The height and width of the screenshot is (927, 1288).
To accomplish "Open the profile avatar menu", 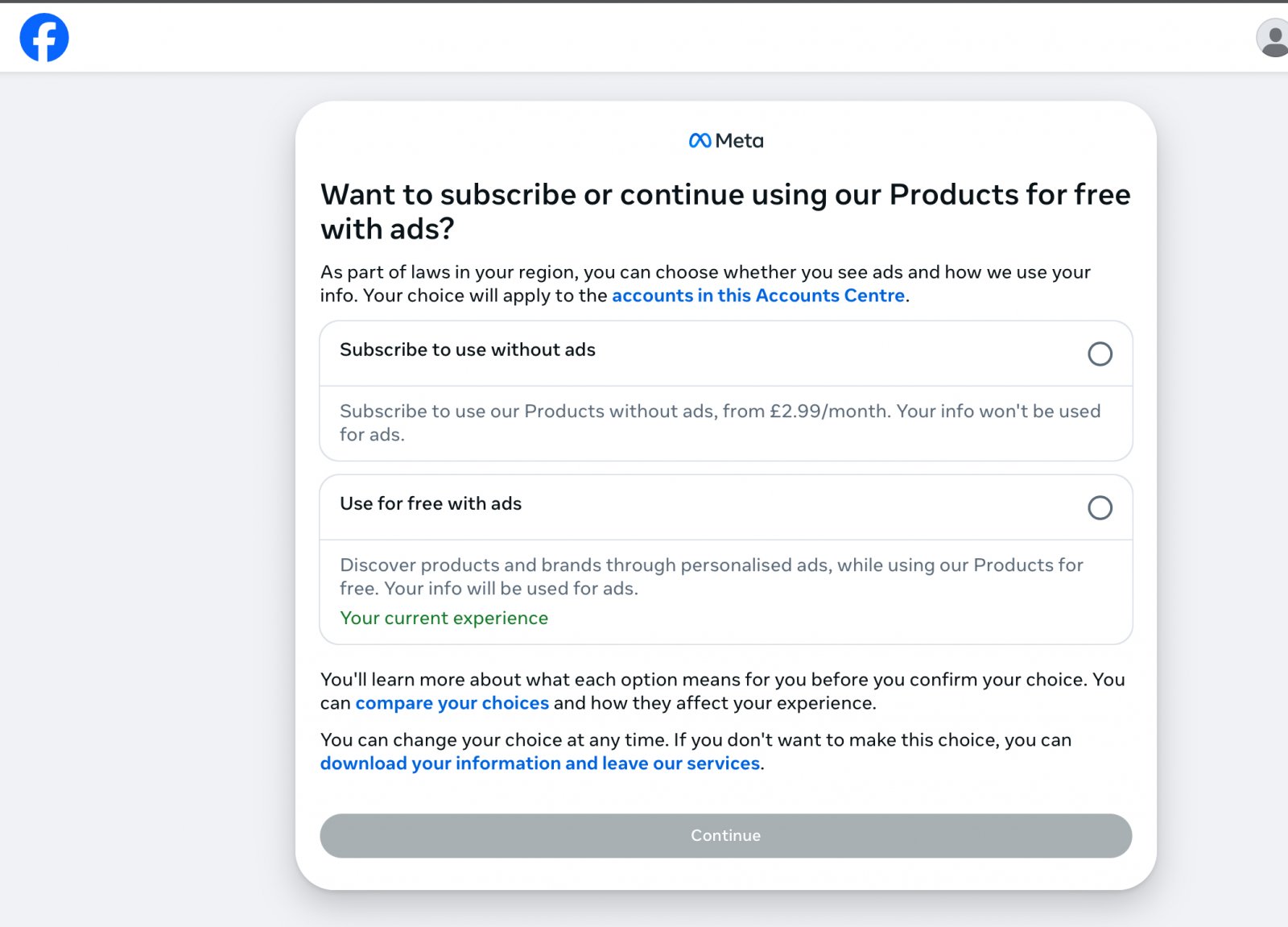I will [x=1274, y=38].
